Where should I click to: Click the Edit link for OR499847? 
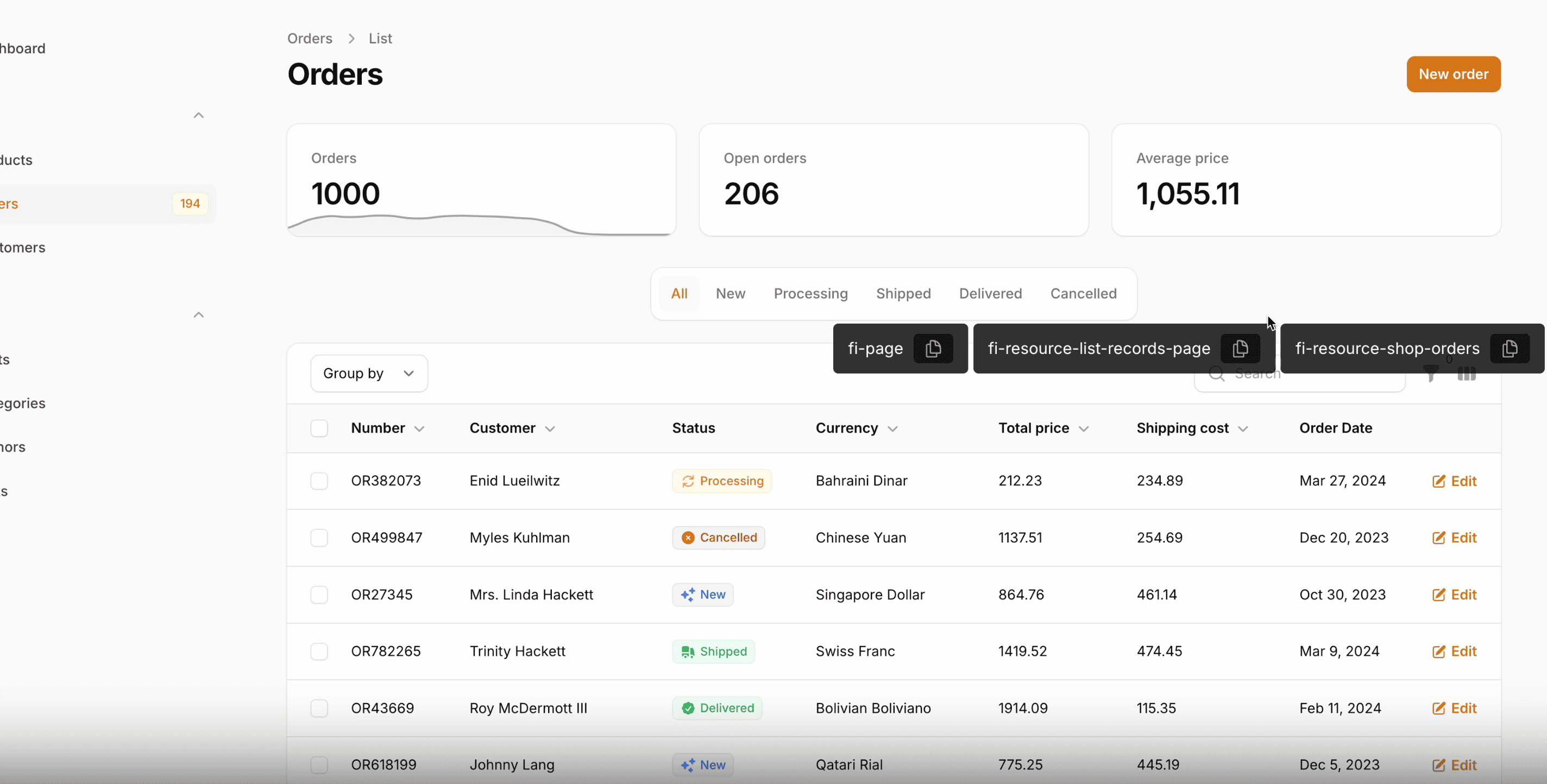1455,538
